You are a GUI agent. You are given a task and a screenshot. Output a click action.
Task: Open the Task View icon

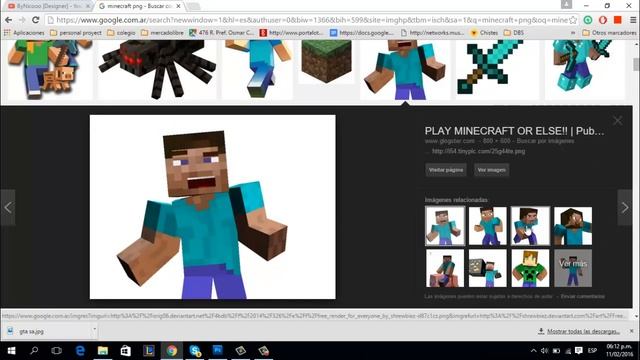57,351
